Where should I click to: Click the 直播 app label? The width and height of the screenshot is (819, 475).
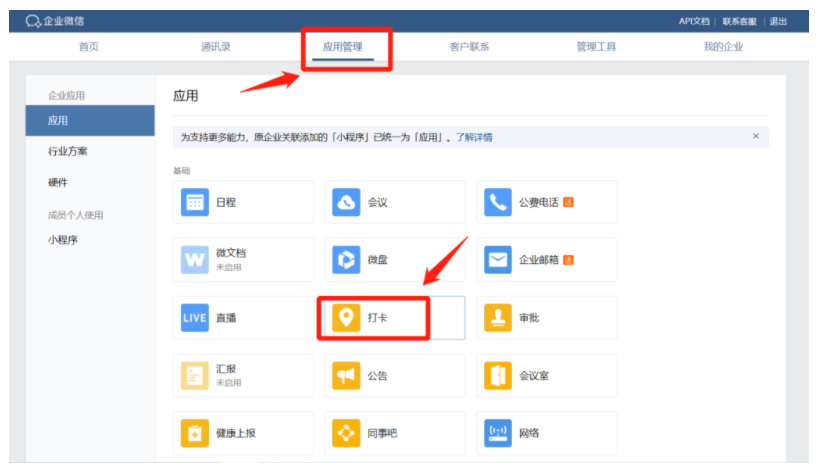pos(226,318)
